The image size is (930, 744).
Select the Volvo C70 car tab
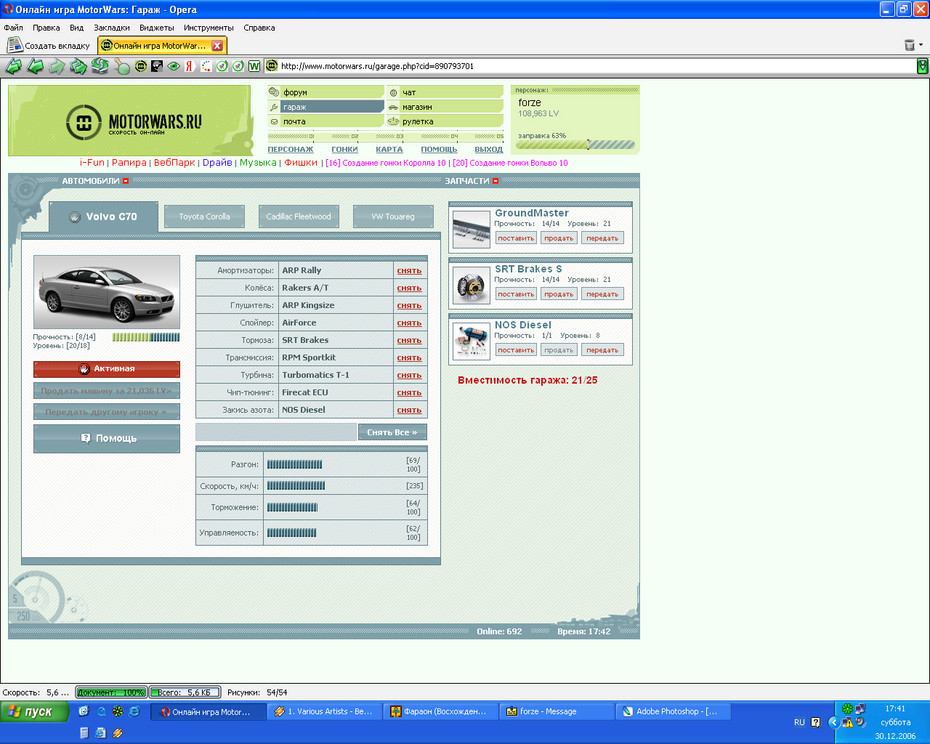pos(104,217)
